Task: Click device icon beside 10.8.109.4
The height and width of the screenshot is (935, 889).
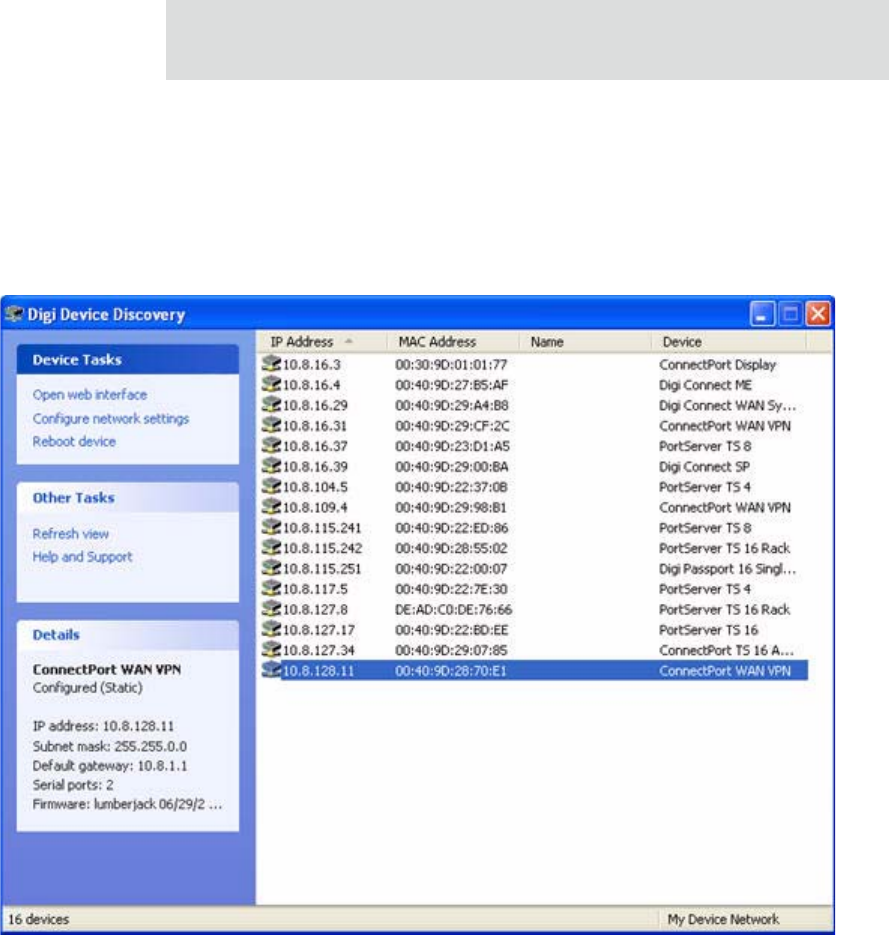Action: pyautogui.click(x=271, y=507)
